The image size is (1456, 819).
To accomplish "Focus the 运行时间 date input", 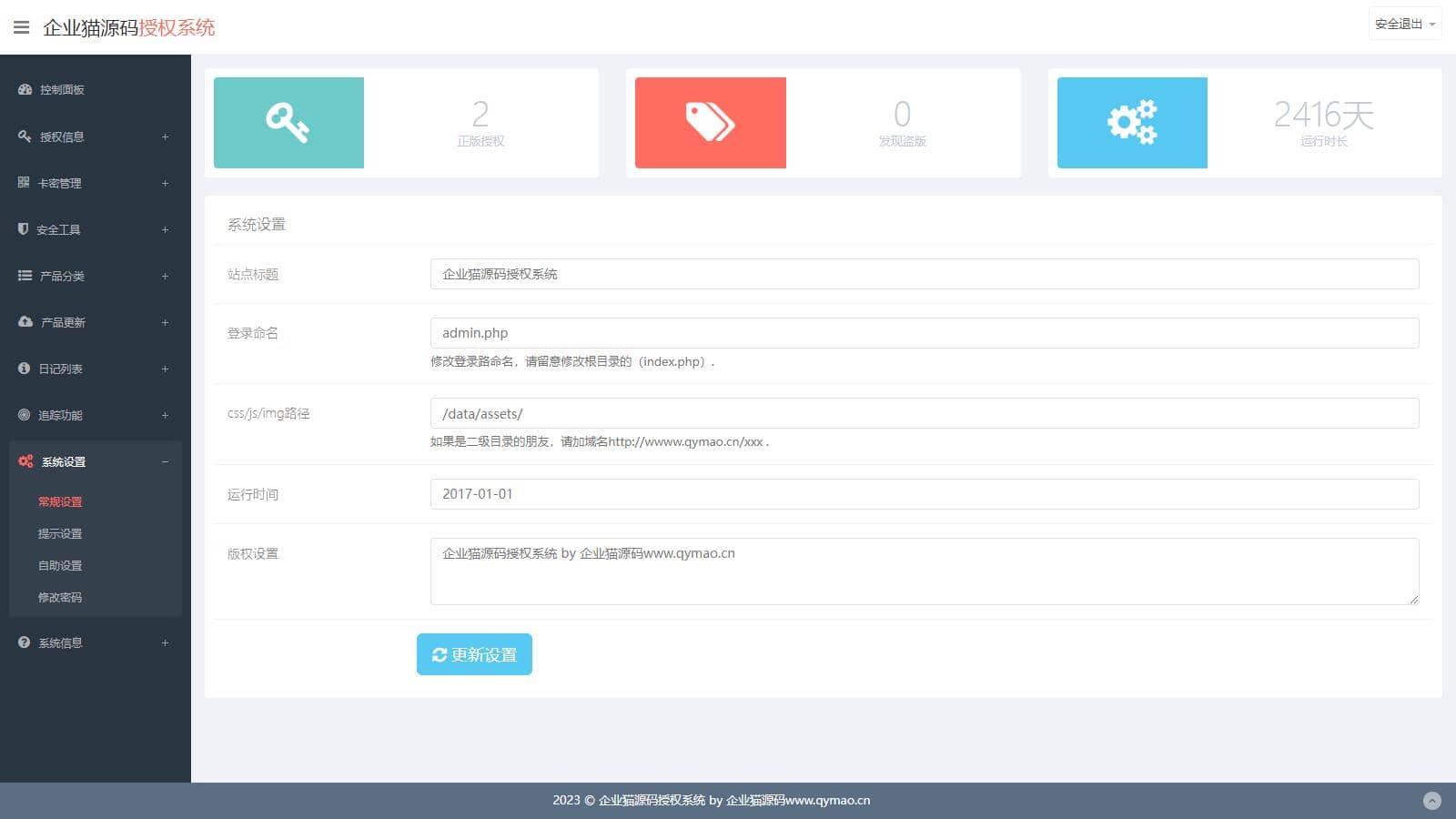I will (925, 494).
